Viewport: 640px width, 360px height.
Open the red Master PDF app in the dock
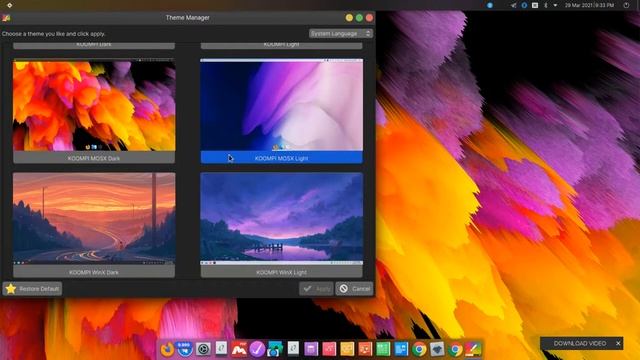tap(239, 349)
